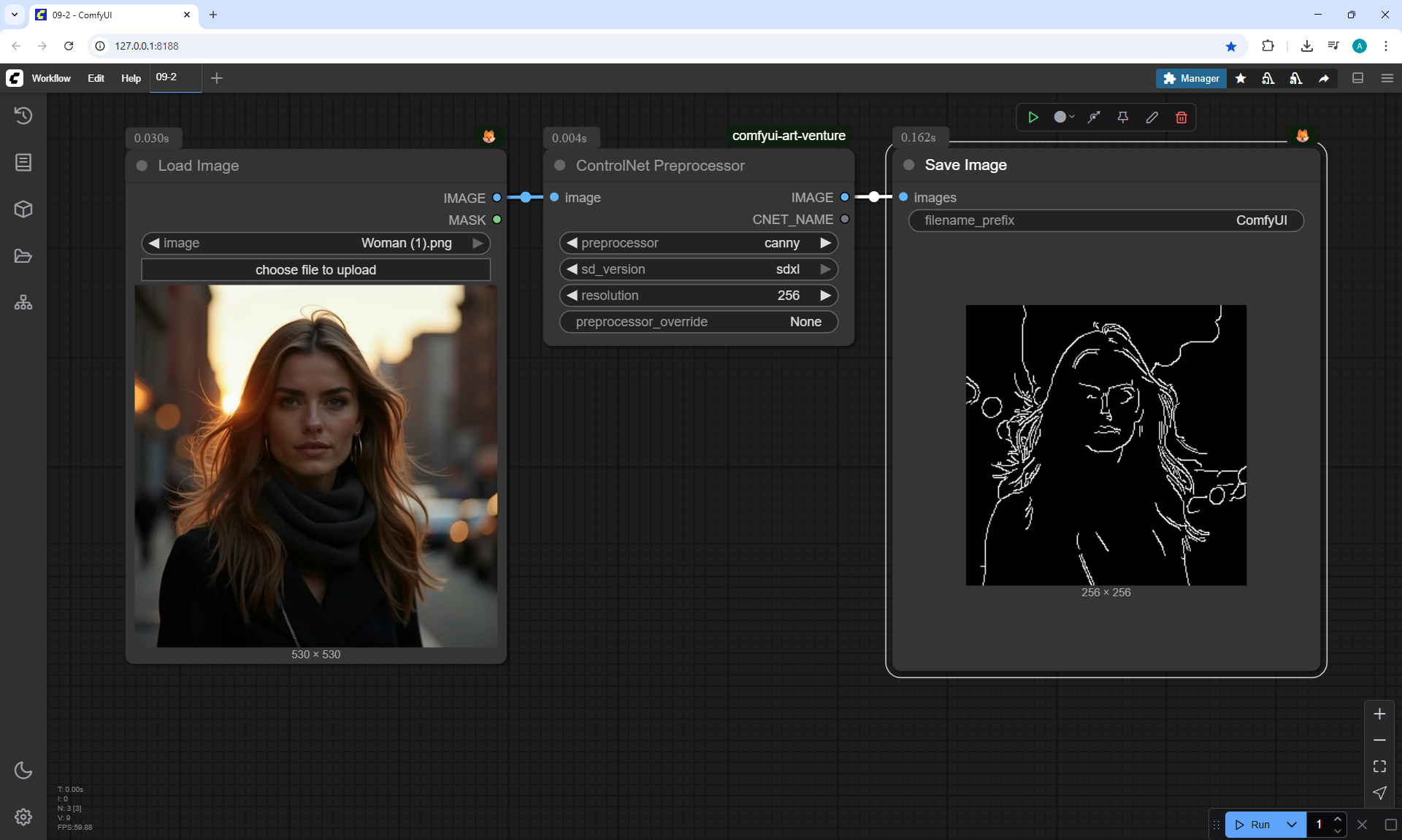Toggle dark theme moon icon
1402x840 pixels.
tap(23, 770)
